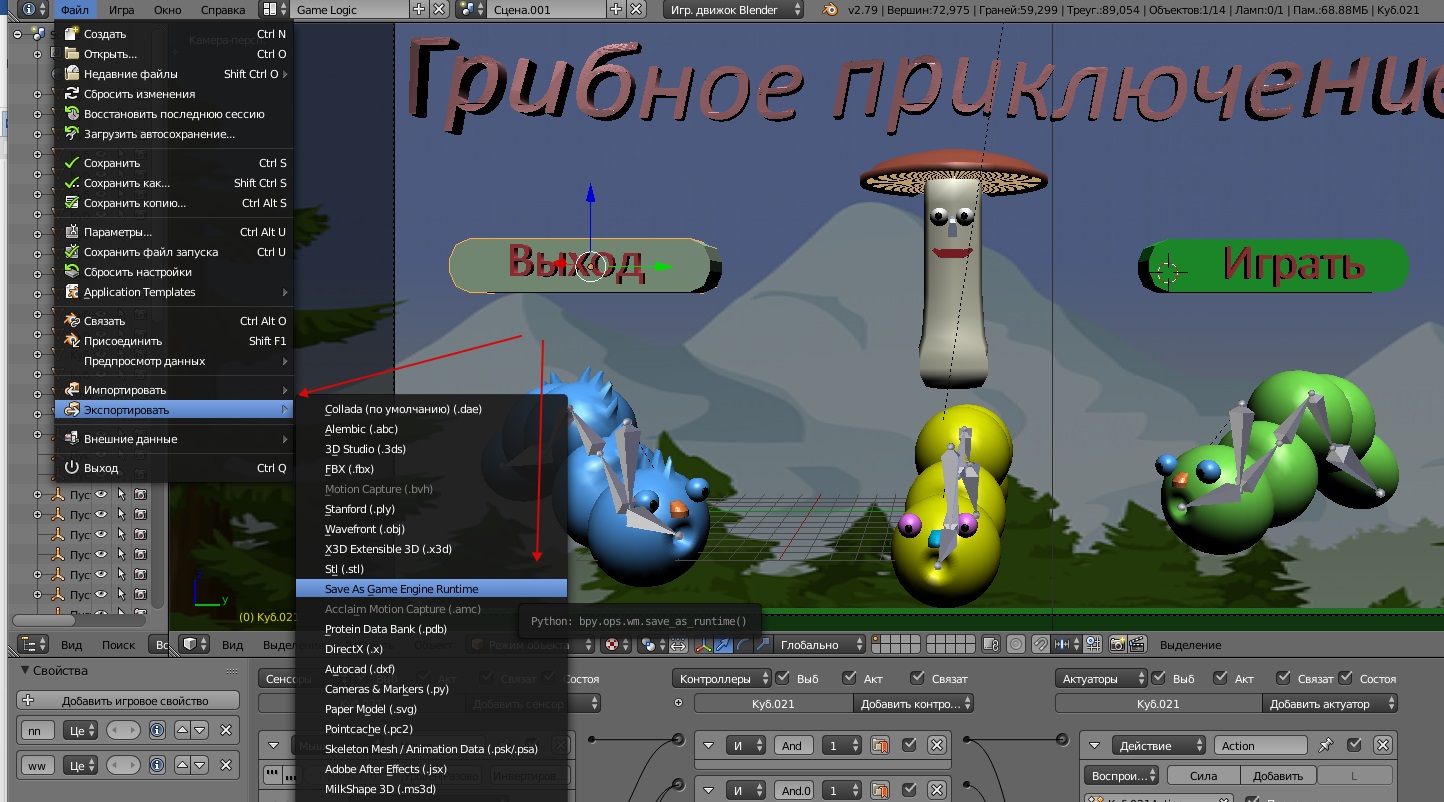Toggle the snap magnet icon
This screenshot has height=802, width=1444.
pyautogui.click(x=1042, y=645)
